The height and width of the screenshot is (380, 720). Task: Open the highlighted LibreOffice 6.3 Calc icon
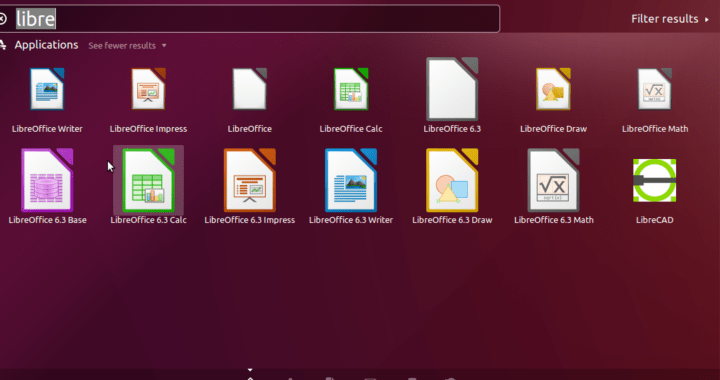tap(148, 180)
